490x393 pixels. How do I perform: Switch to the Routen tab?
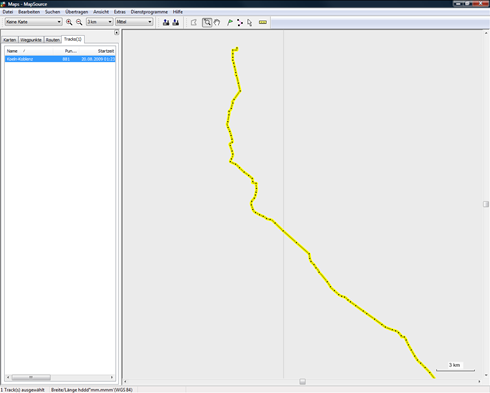(x=53, y=40)
